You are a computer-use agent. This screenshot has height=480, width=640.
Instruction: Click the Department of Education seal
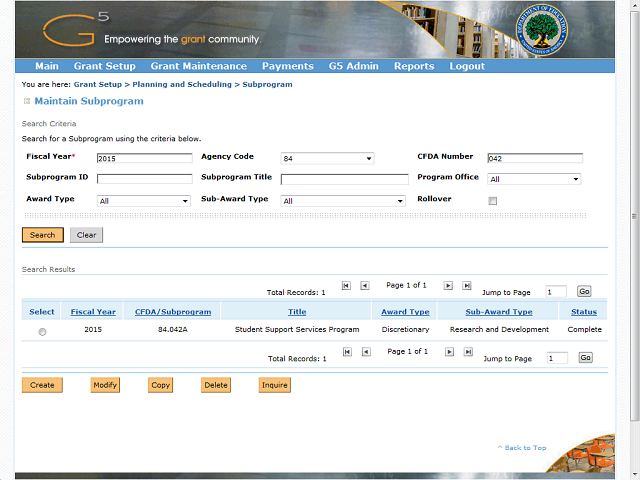[540, 28]
